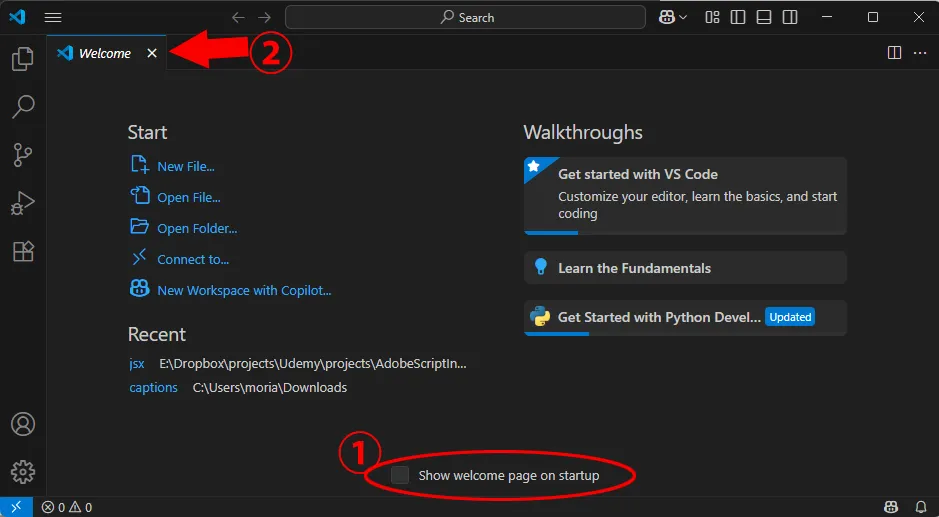
Task: Open the recent jsx folder
Action: click(x=137, y=364)
